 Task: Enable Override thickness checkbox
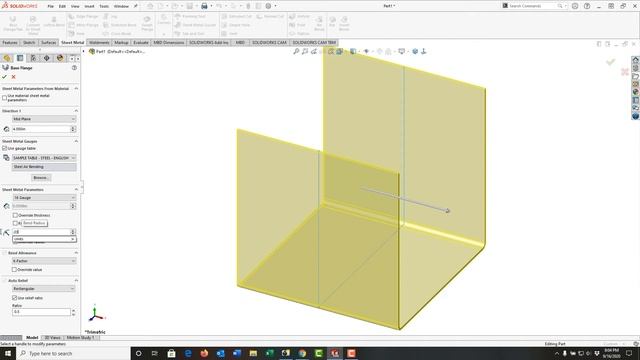pos(16,215)
